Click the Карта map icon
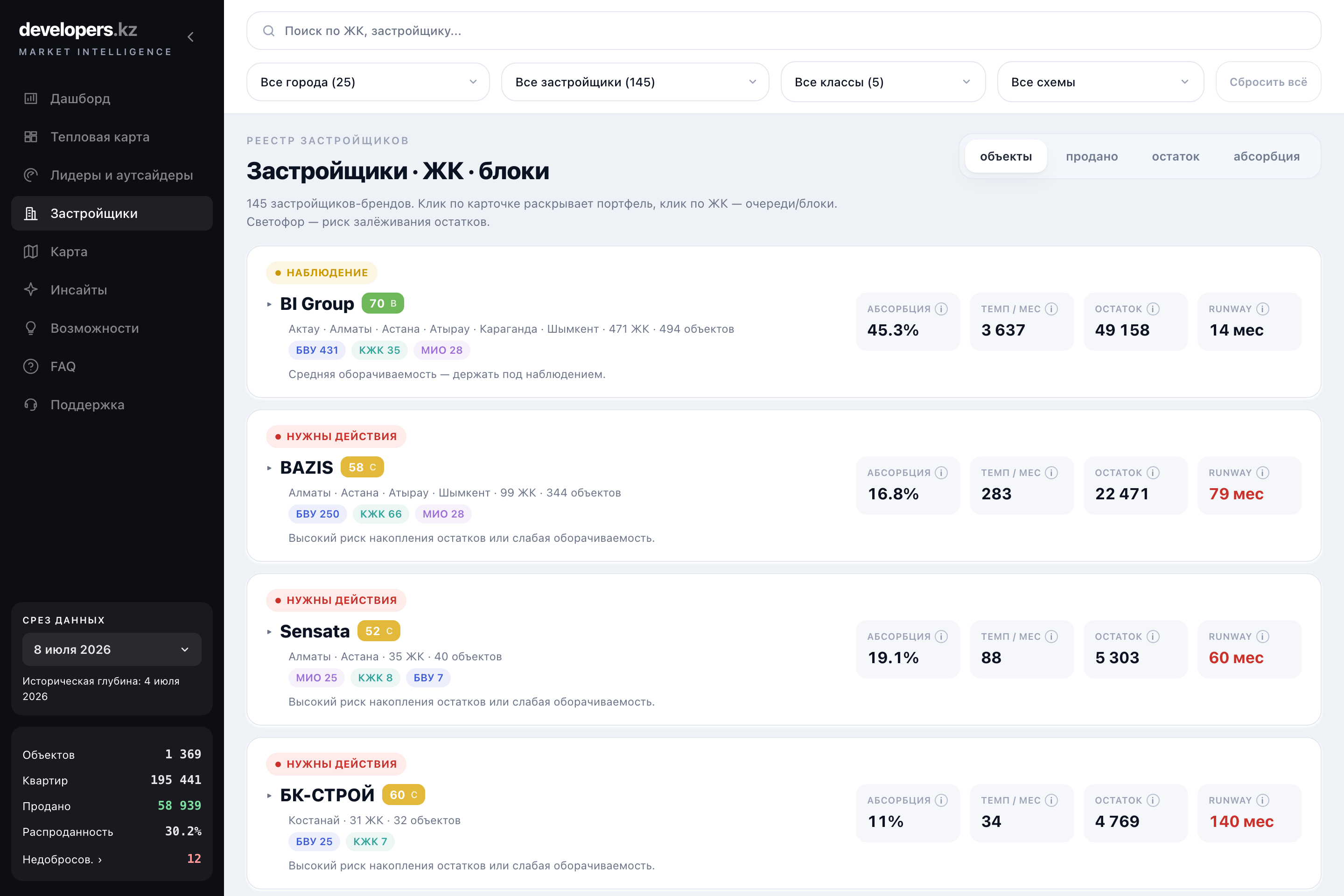 tap(31, 252)
